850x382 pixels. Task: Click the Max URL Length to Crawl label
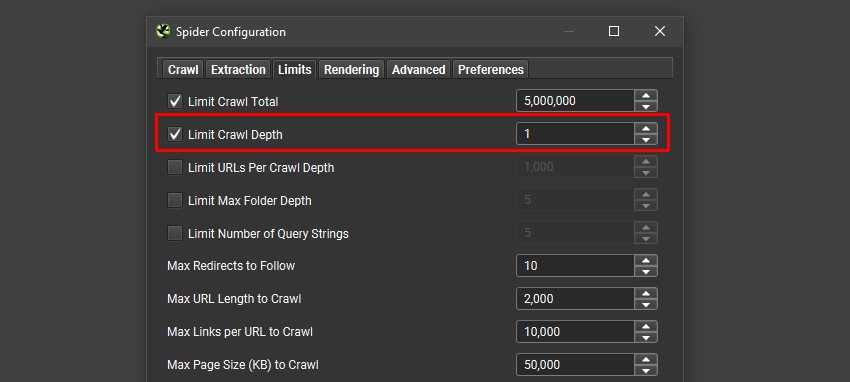[234, 299]
